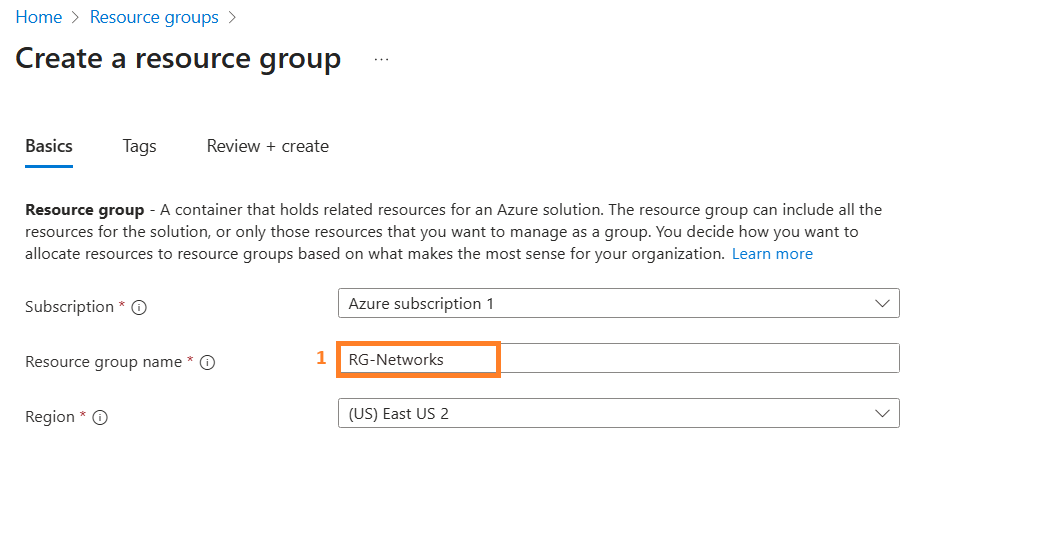The width and height of the screenshot is (1043, 556).
Task: Focus the RG-Networks name input field
Action: pyautogui.click(x=619, y=358)
